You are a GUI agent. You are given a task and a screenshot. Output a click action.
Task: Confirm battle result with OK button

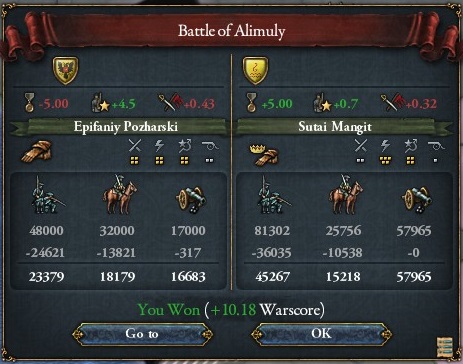tap(321, 334)
